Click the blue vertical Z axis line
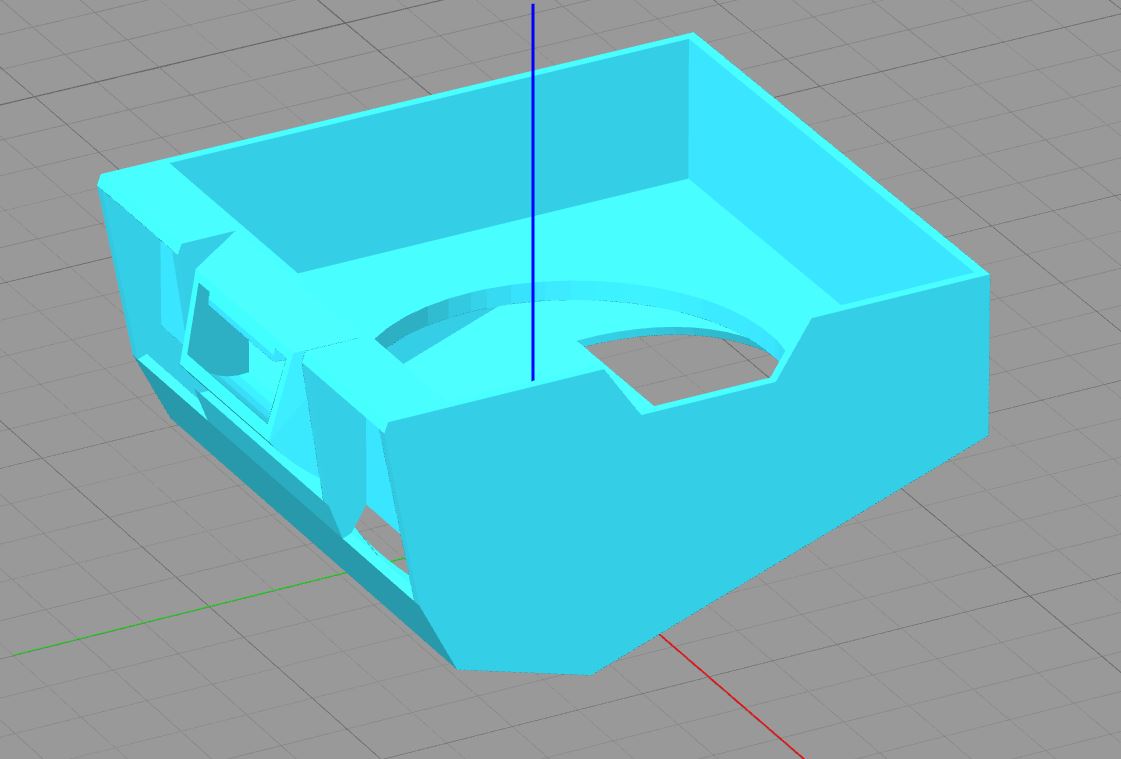Screen dimensions: 1121x759 [x=533, y=192]
